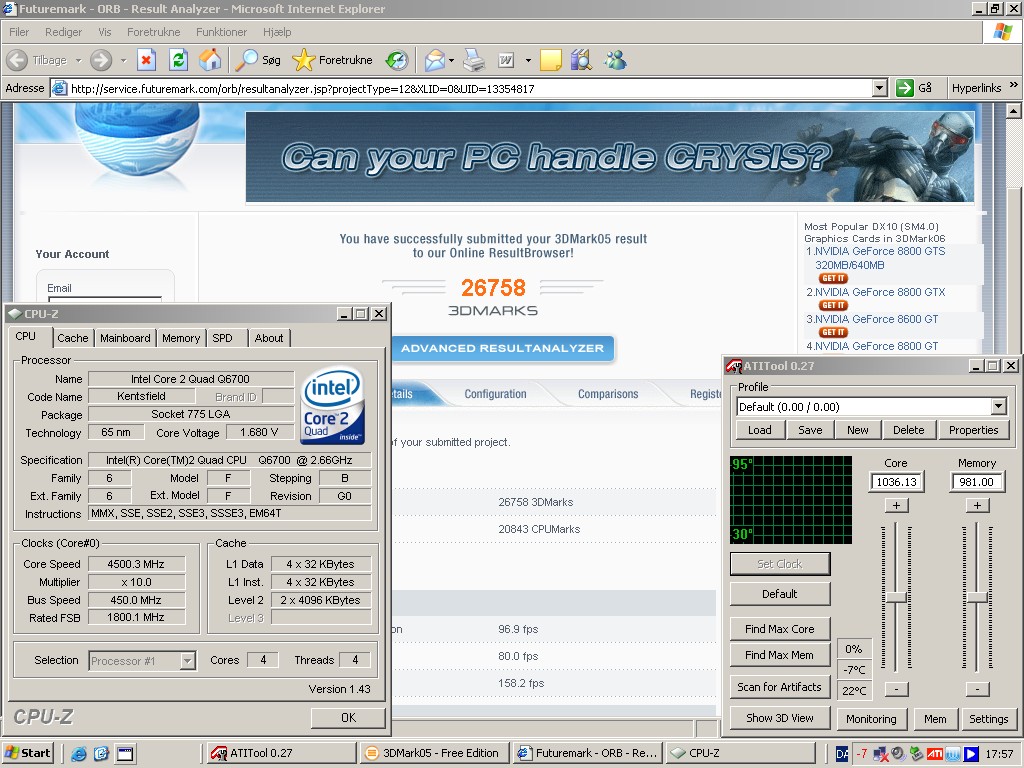Click the Mail envelope icon

pyautogui.click(x=434, y=61)
